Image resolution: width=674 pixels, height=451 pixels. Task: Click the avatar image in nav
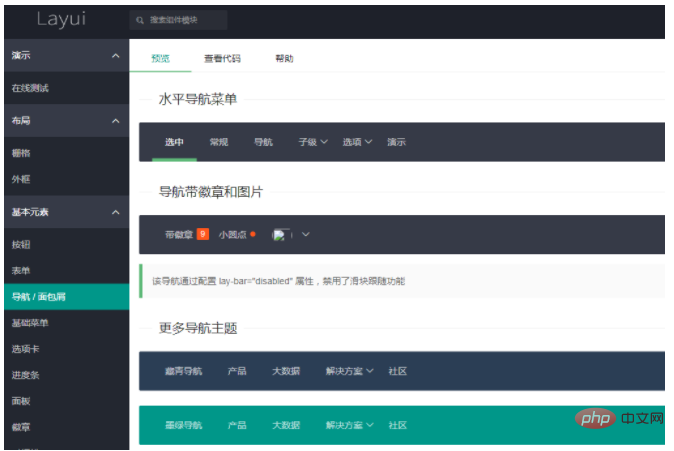pos(281,235)
